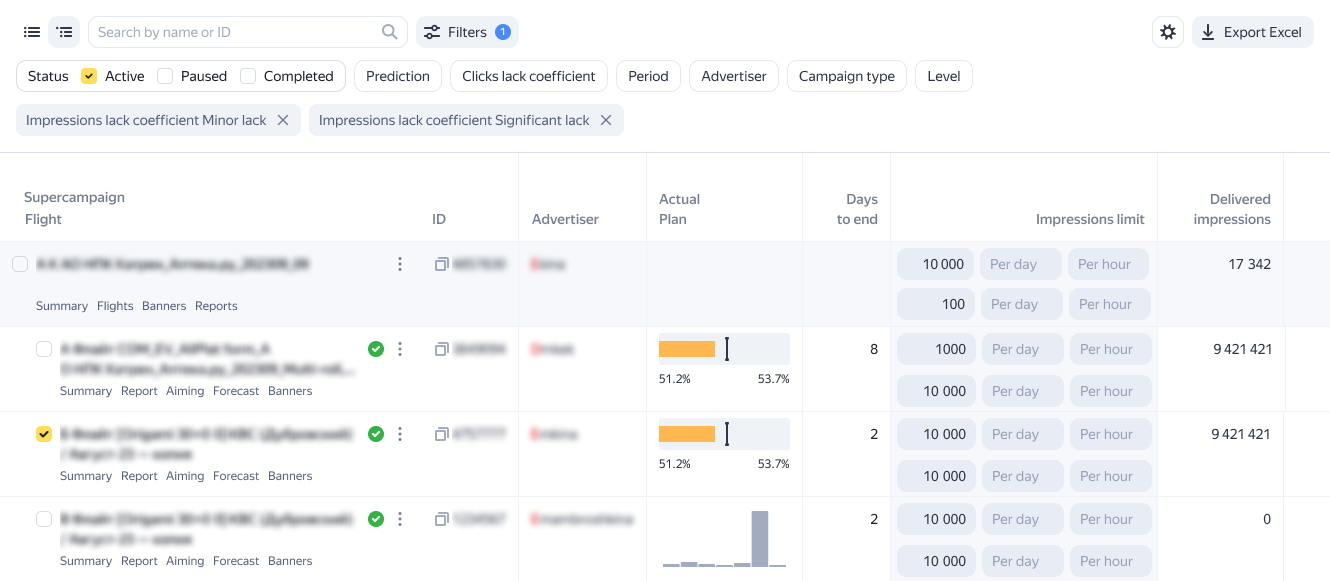Switch to nested tree view icon

[64, 32]
